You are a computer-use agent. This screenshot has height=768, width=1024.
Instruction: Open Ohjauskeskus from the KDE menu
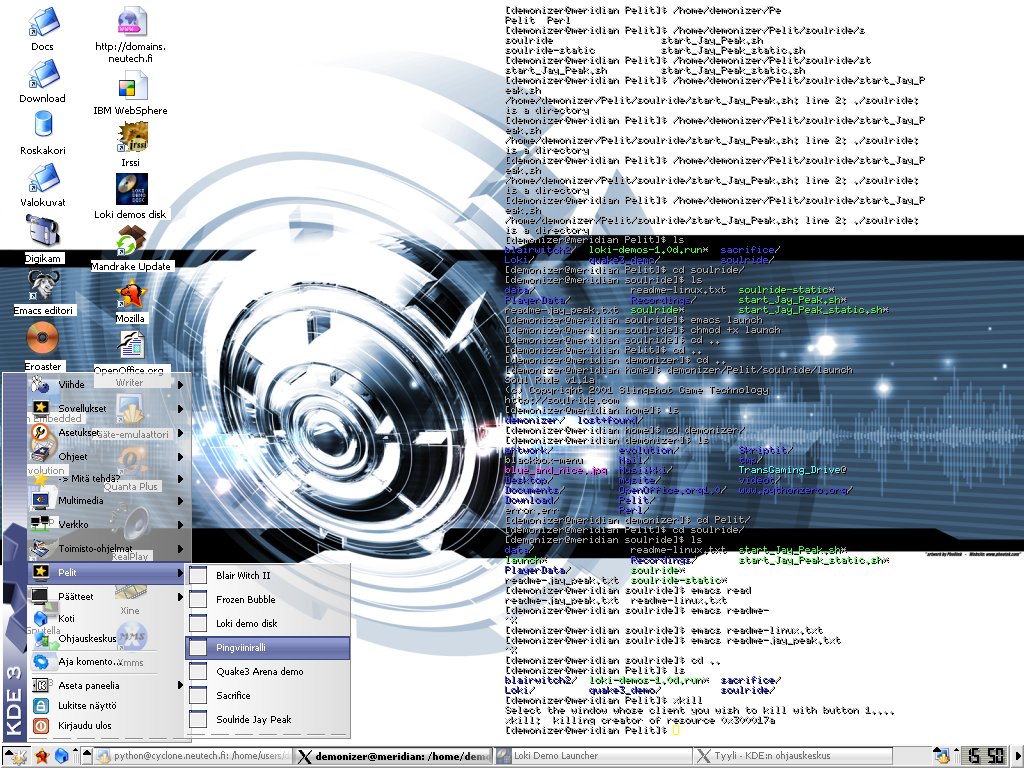[x=106, y=639]
